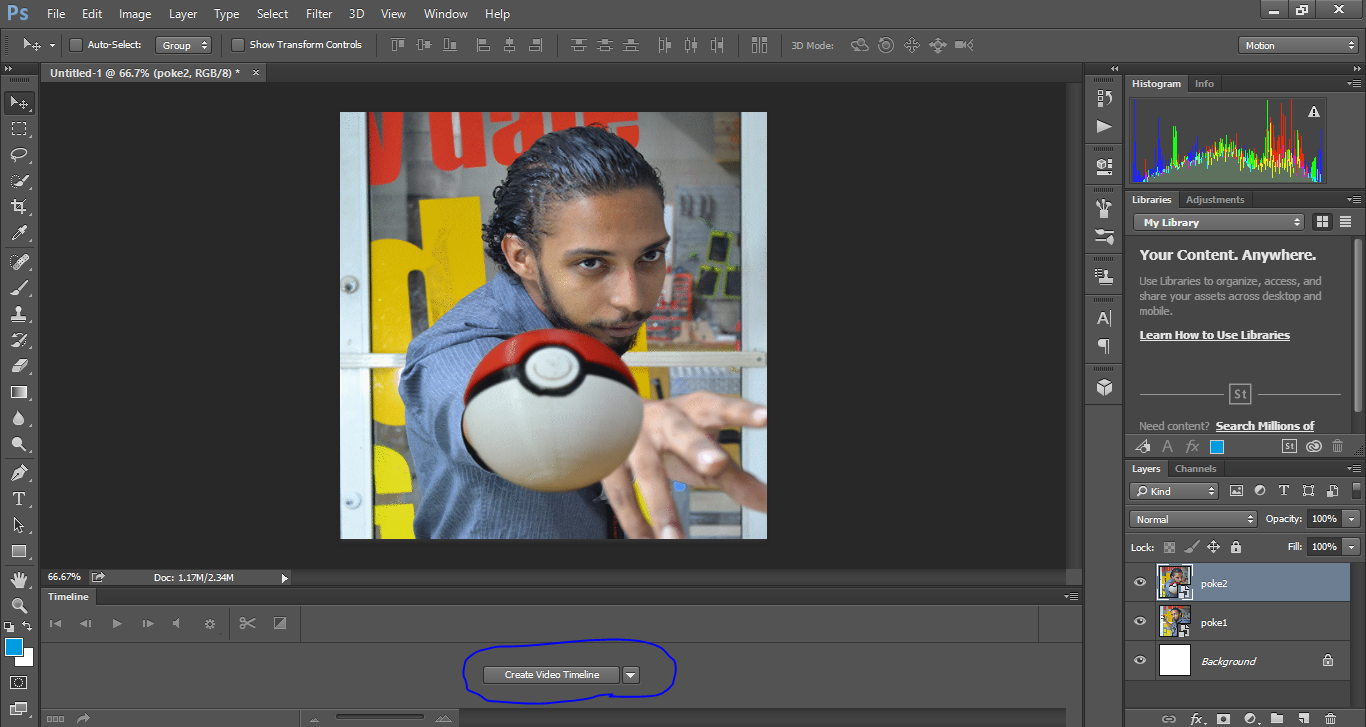Image resolution: width=1366 pixels, height=727 pixels.
Task: Open Learn How to Use Libraries link
Action: click(1214, 335)
